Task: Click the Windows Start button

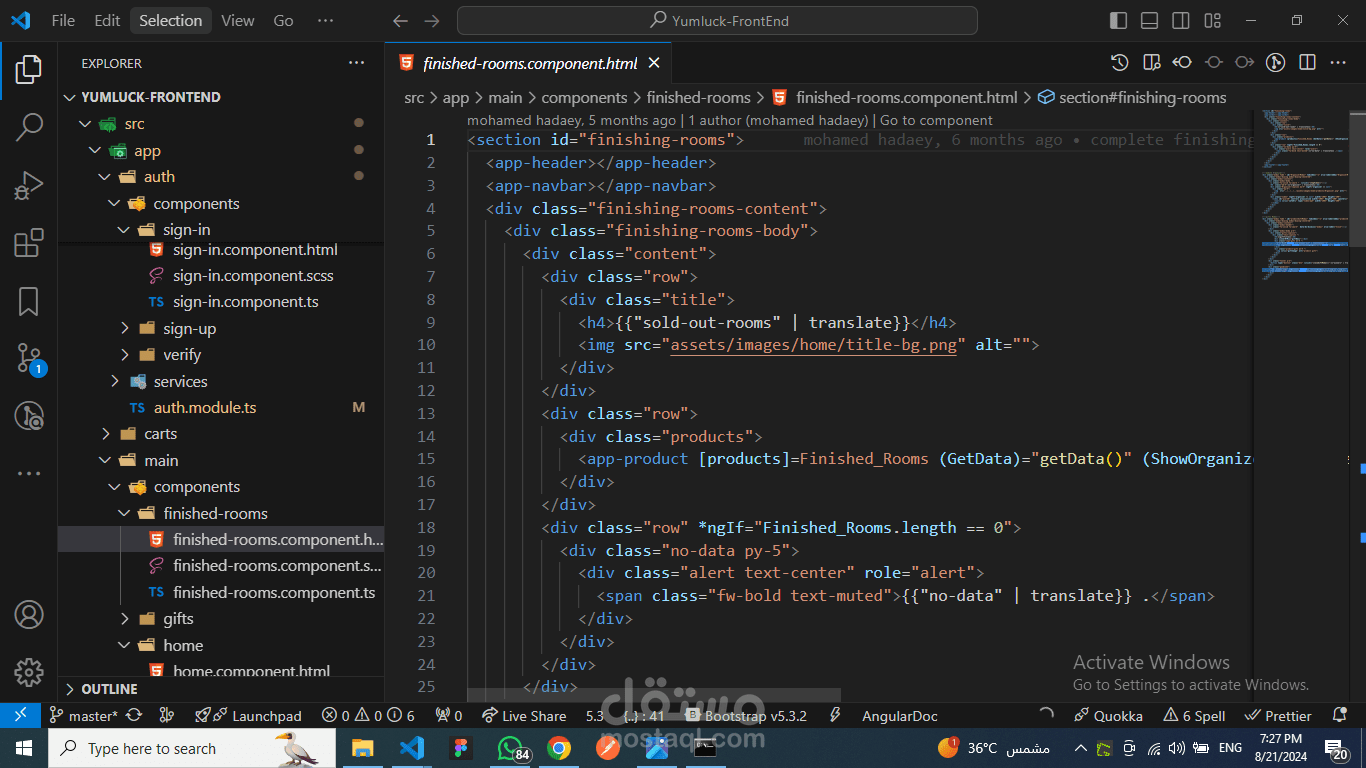Action: (x=24, y=748)
